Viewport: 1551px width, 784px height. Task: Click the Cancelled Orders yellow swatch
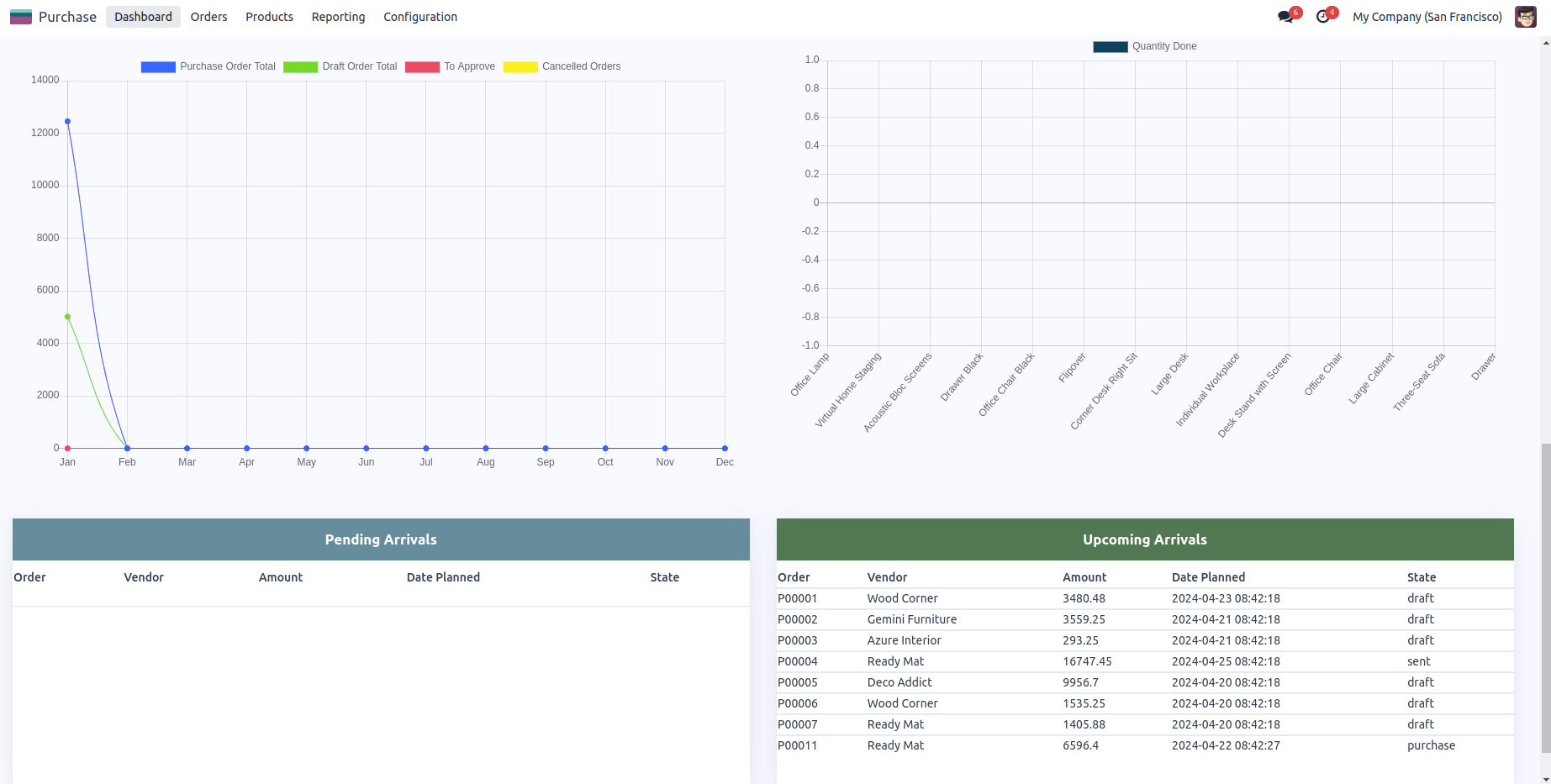[520, 67]
